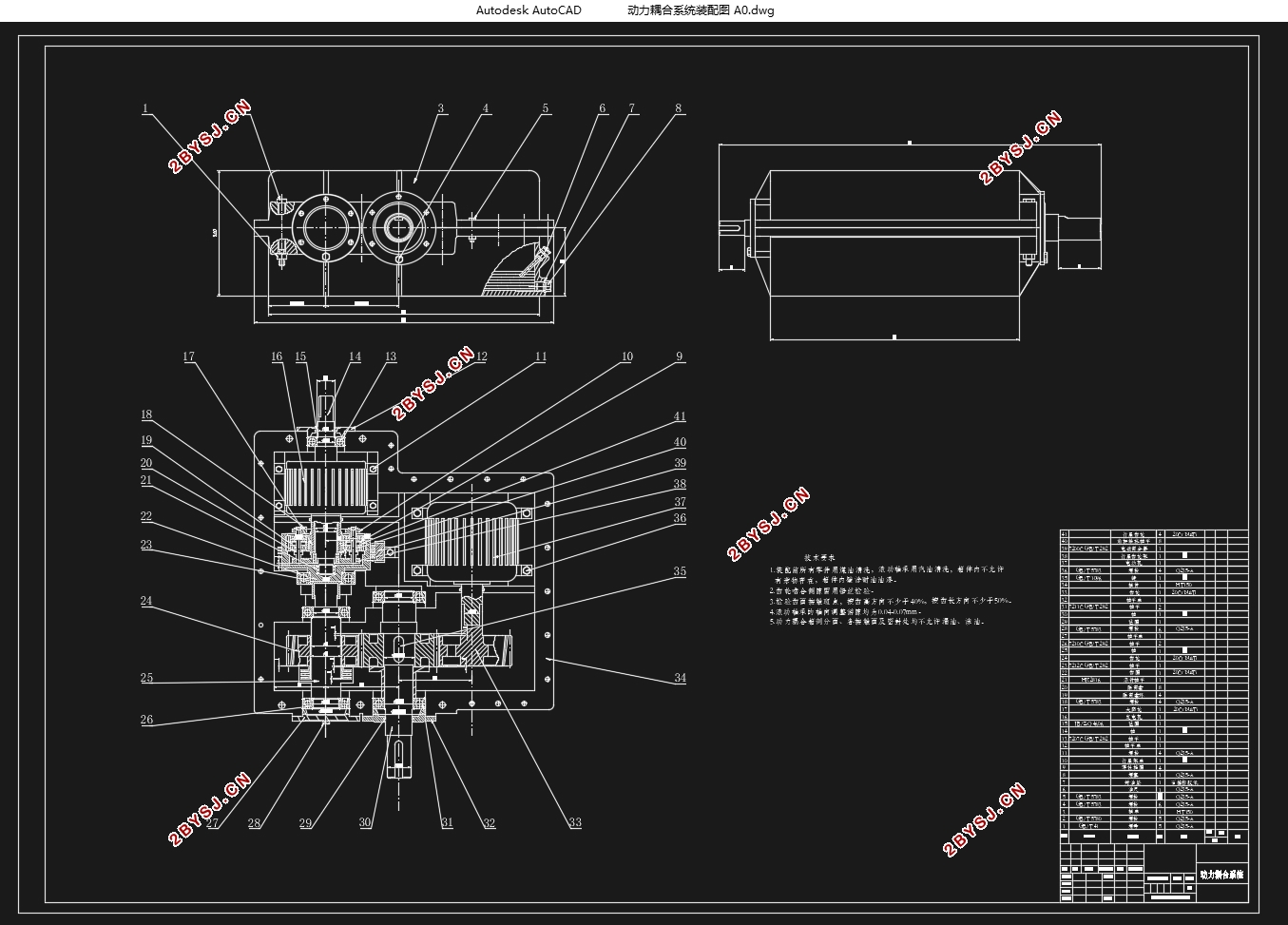Select part label 24 on left side

[146, 601]
